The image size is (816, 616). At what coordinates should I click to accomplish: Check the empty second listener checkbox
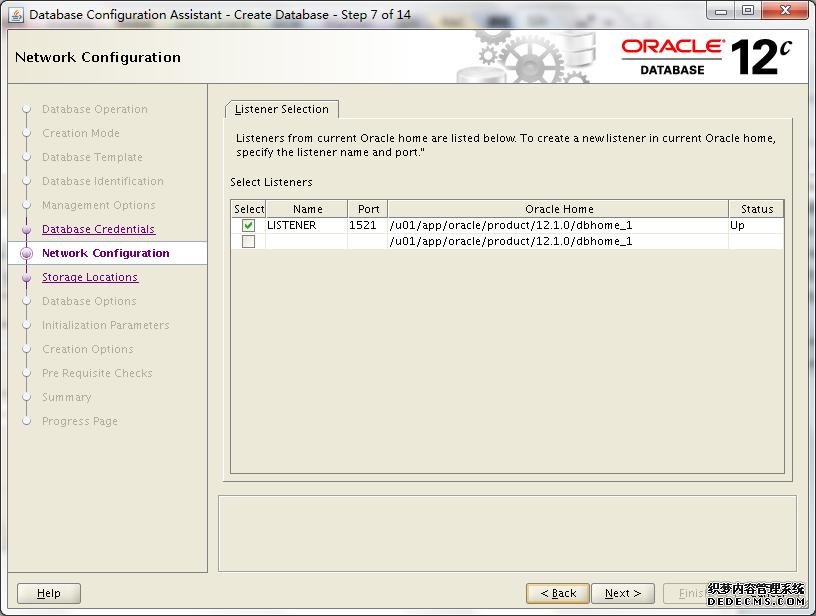(248, 241)
